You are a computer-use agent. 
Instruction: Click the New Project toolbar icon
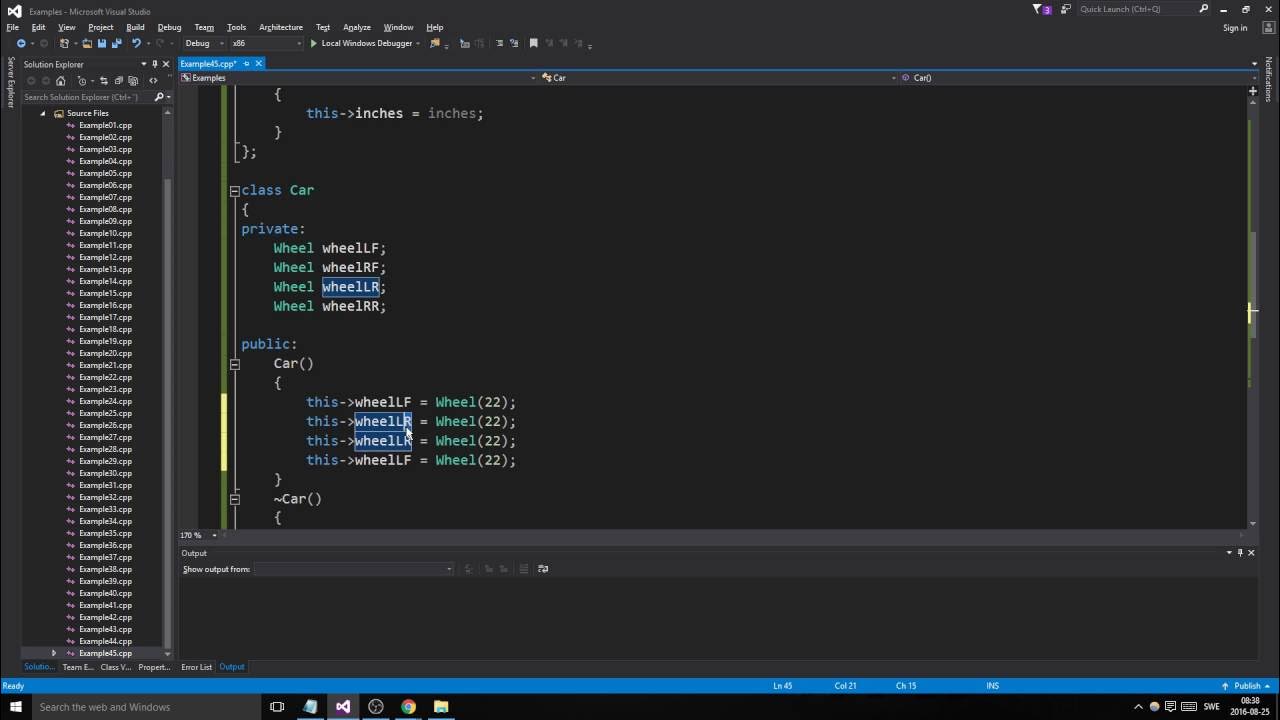pos(65,43)
